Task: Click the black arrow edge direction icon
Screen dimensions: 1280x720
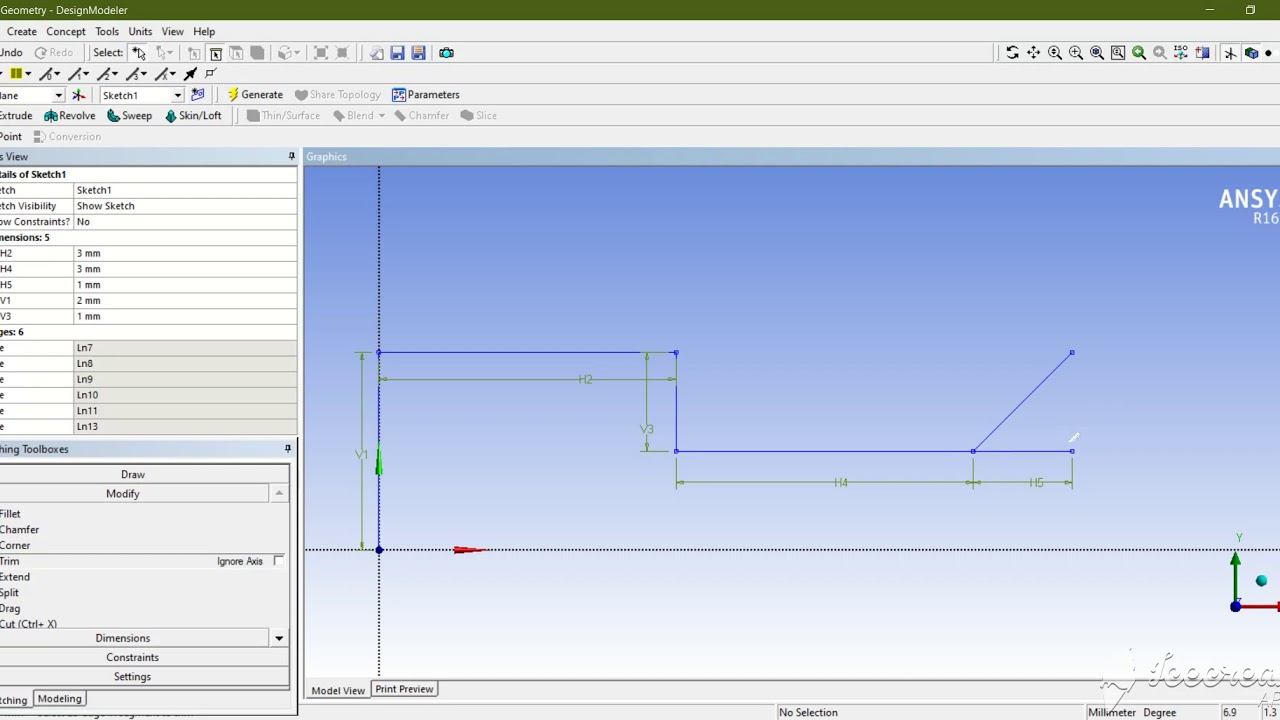Action: [190, 74]
